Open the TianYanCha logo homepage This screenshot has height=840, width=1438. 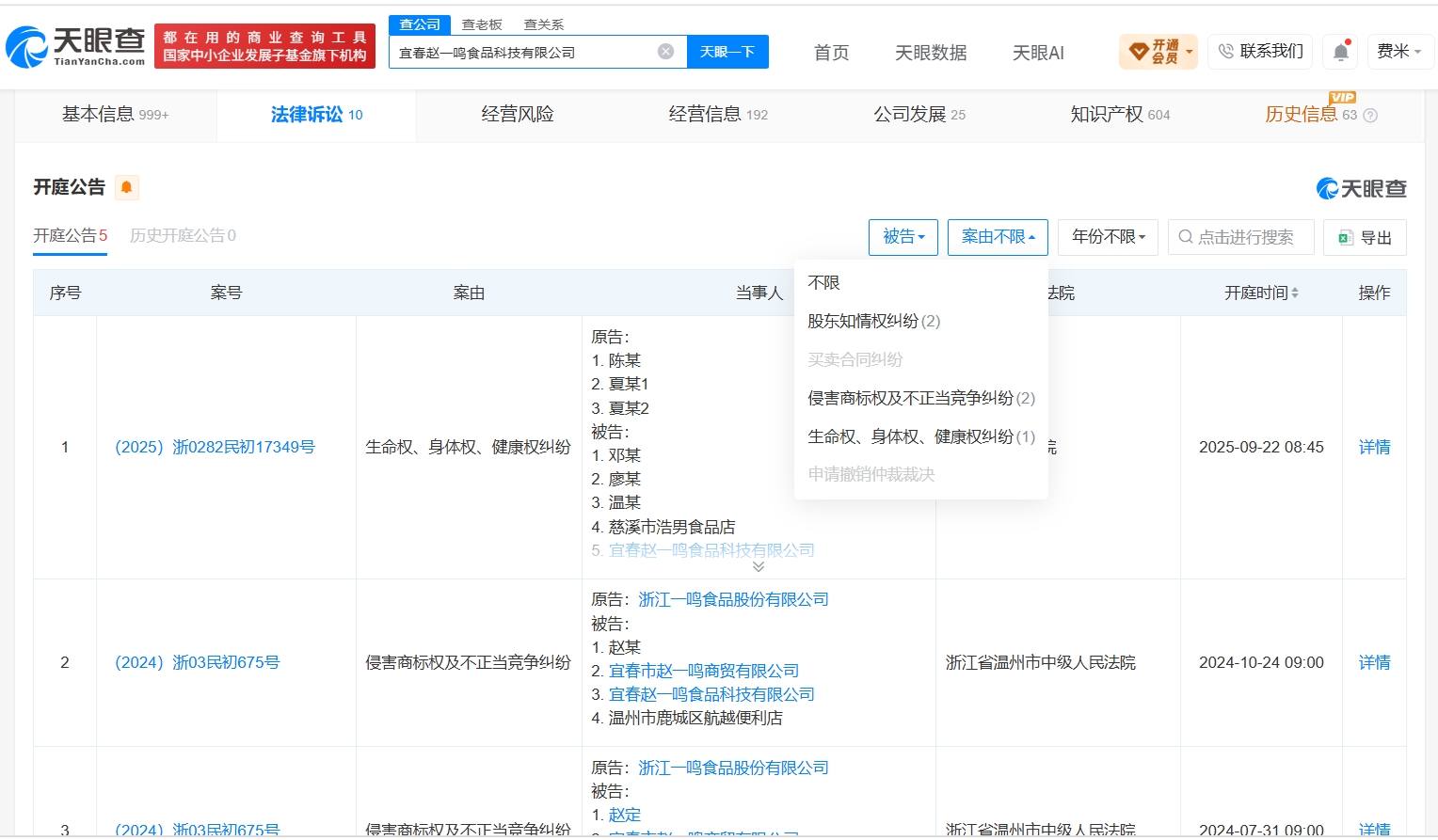point(76,46)
